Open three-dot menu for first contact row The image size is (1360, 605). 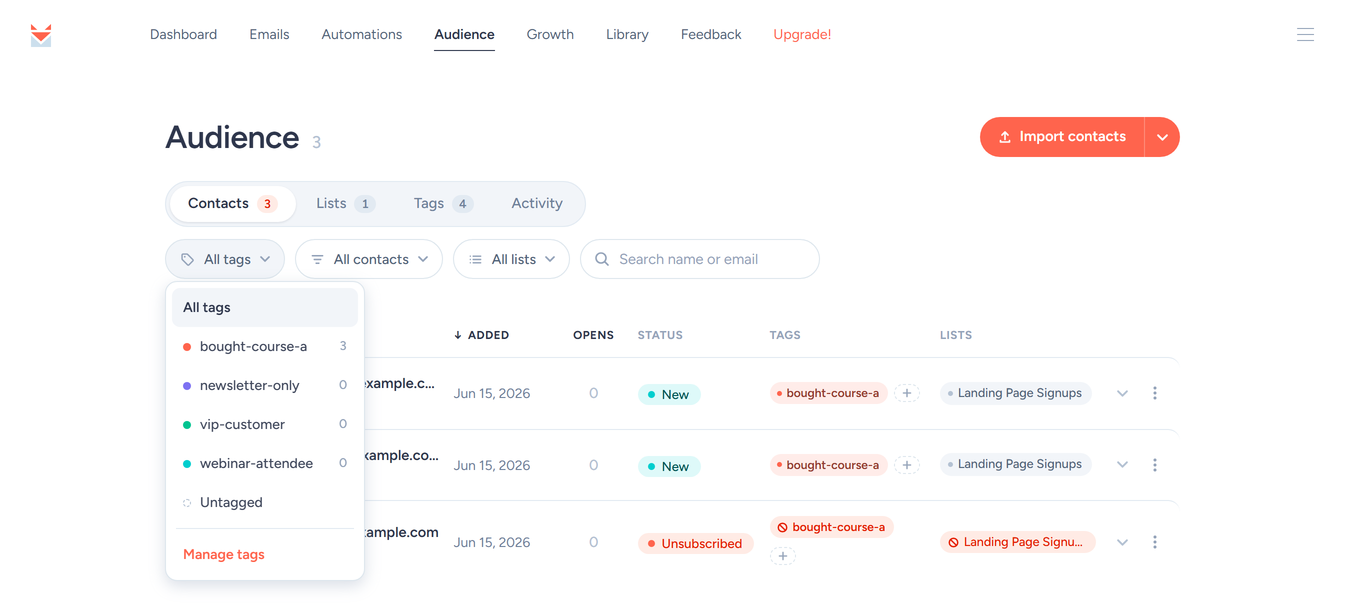pos(1155,393)
